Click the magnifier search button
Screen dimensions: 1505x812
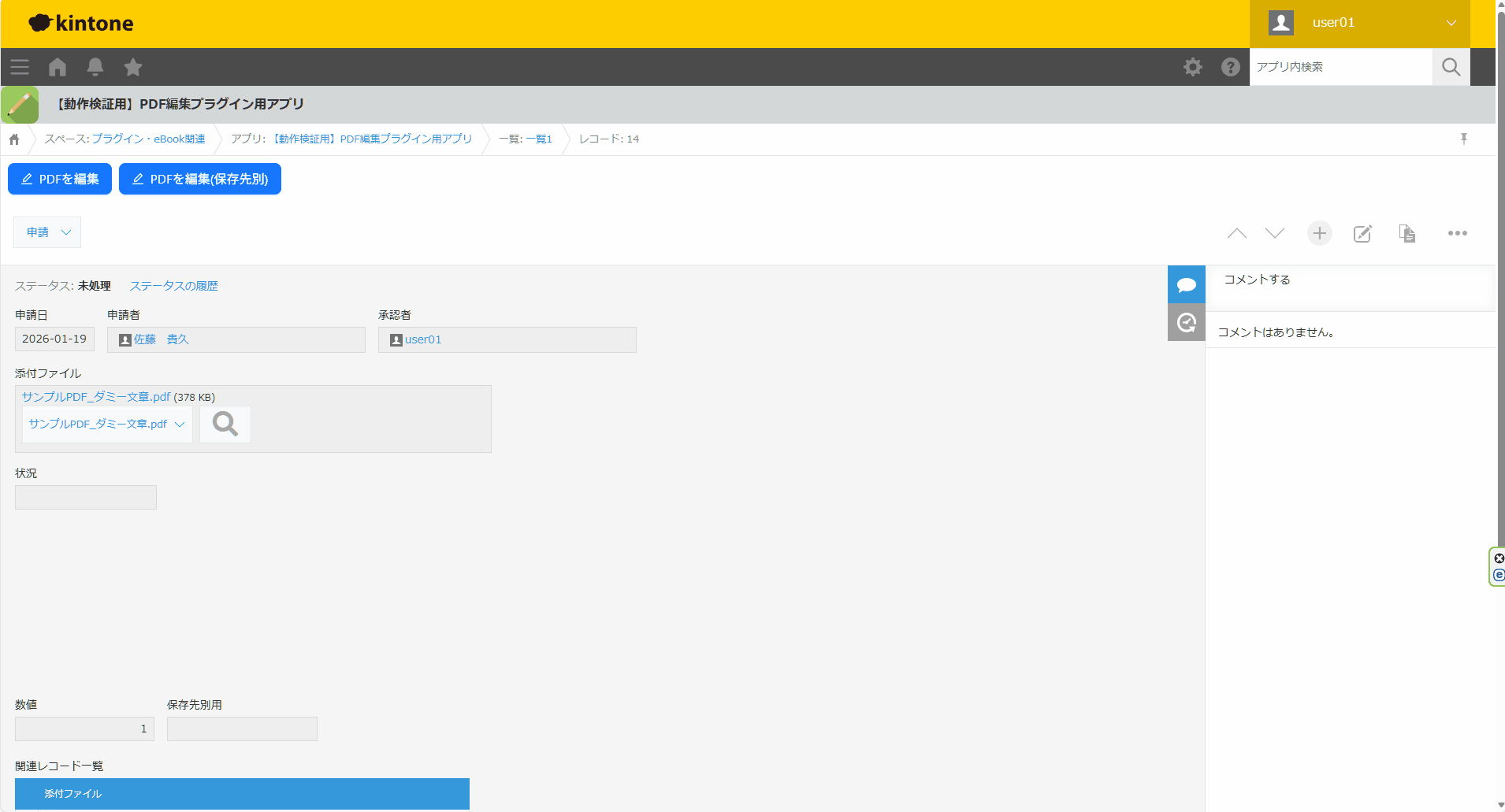pos(1451,67)
